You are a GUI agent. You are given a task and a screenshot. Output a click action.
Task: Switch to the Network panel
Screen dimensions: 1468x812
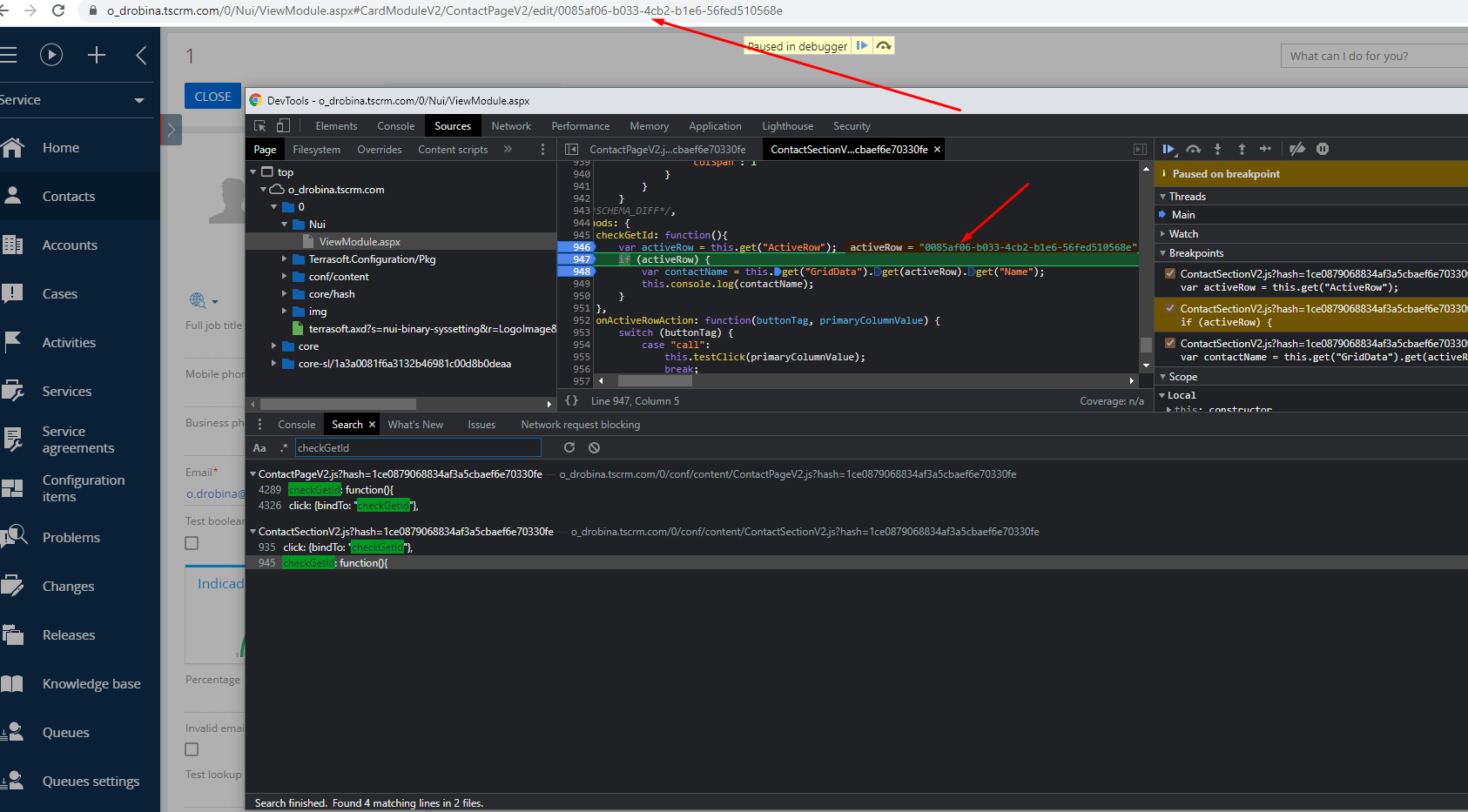coord(510,126)
